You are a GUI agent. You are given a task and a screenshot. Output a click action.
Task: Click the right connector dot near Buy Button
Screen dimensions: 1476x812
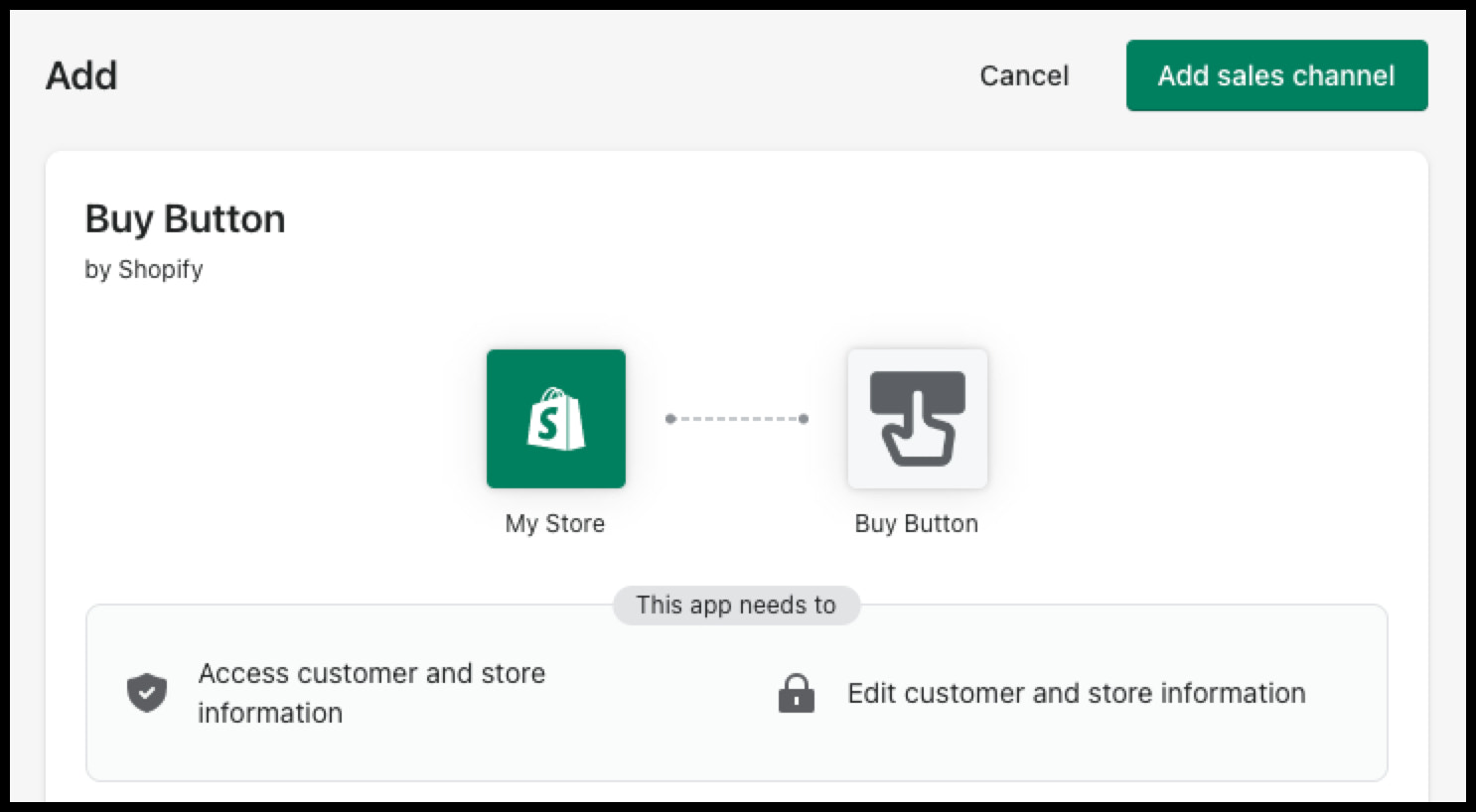click(x=803, y=419)
